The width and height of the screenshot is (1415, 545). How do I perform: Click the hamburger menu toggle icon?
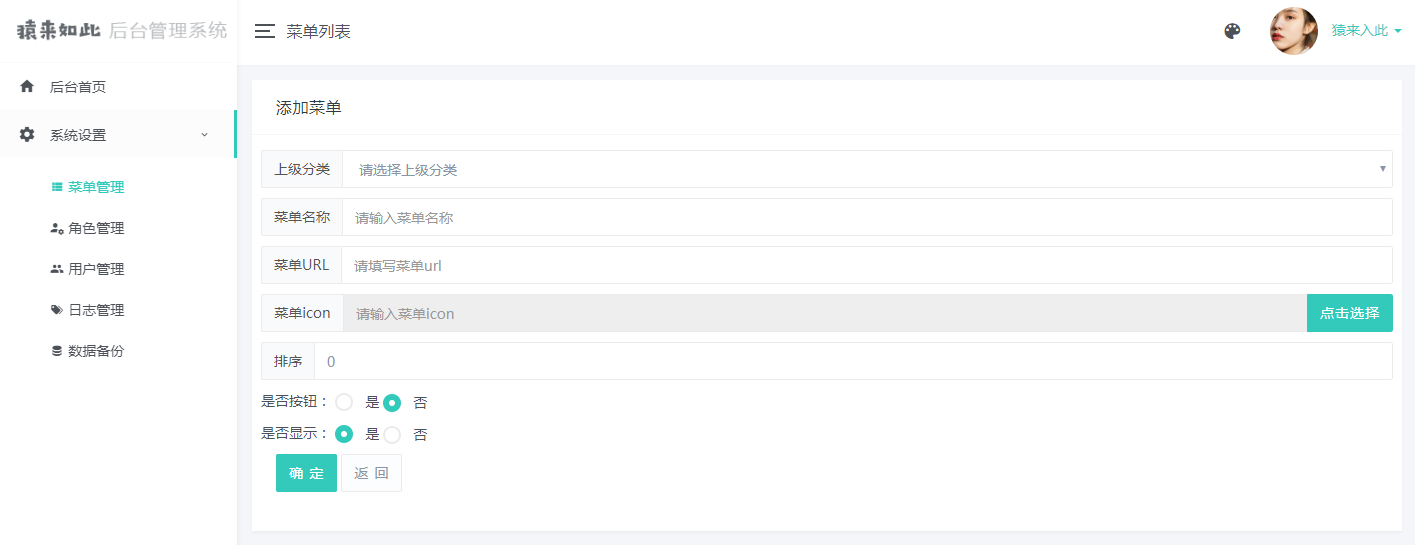[x=264, y=31]
